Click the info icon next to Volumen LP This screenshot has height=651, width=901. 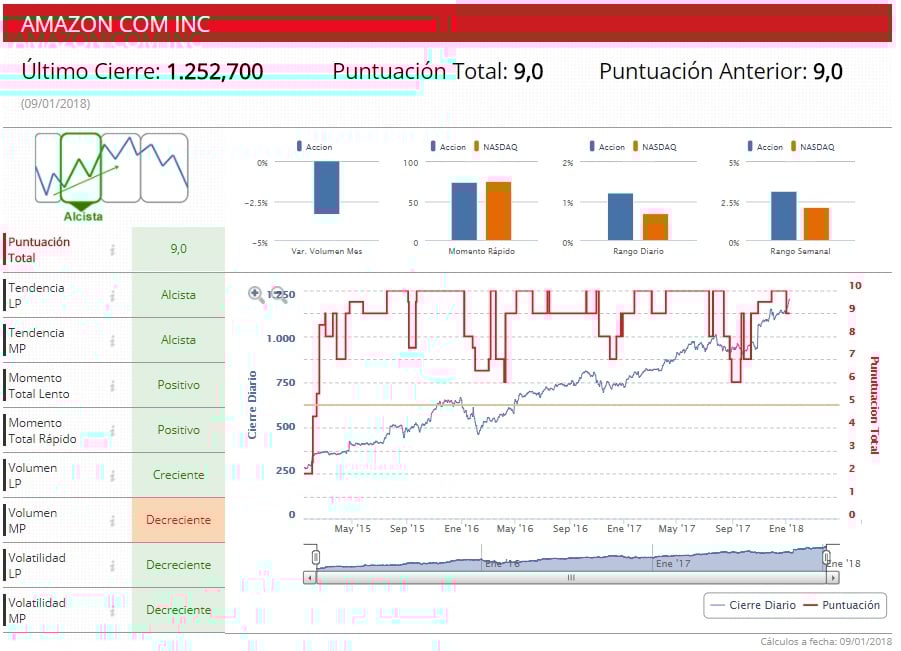coord(113,475)
